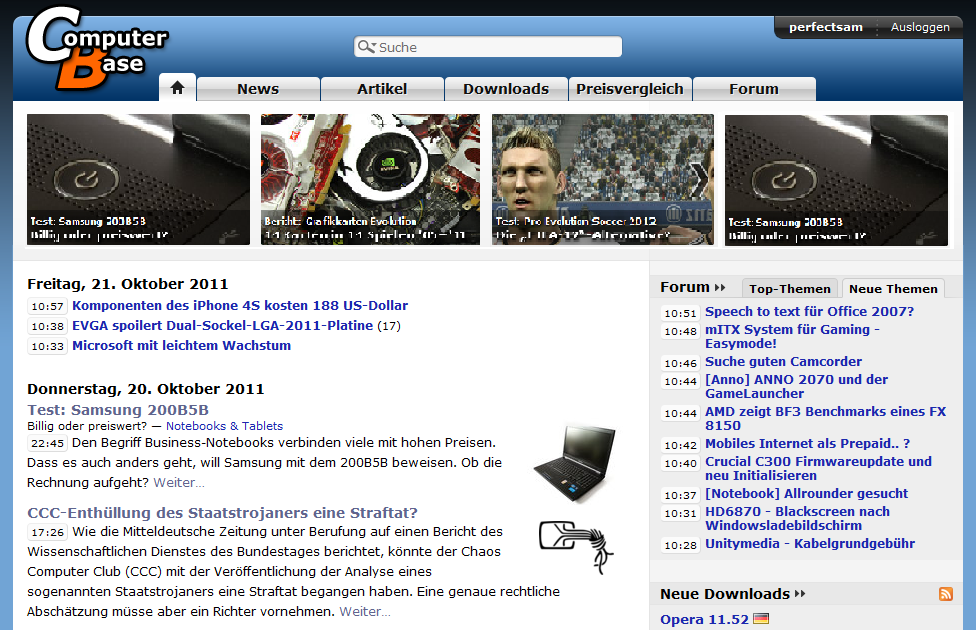Open thread Mobiles Internet als Prepaid
This screenshot has height=630, width=976.
click(807, 443)
